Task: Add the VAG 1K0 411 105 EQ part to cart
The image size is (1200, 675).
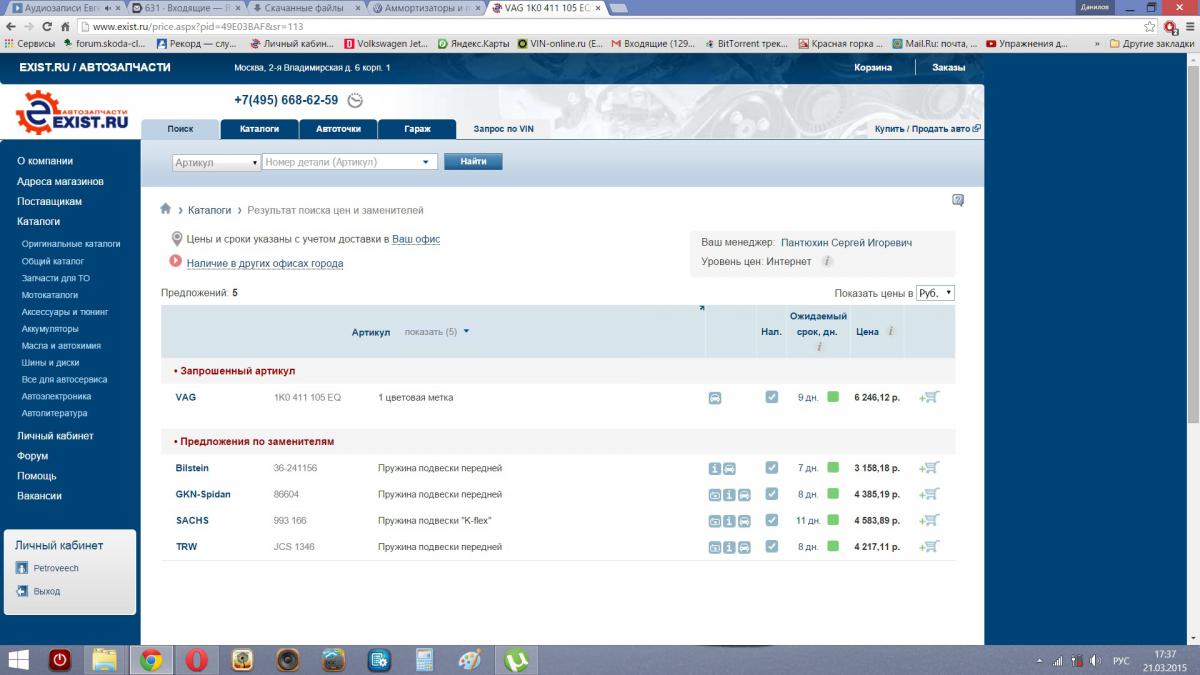Action: (929, 397)
